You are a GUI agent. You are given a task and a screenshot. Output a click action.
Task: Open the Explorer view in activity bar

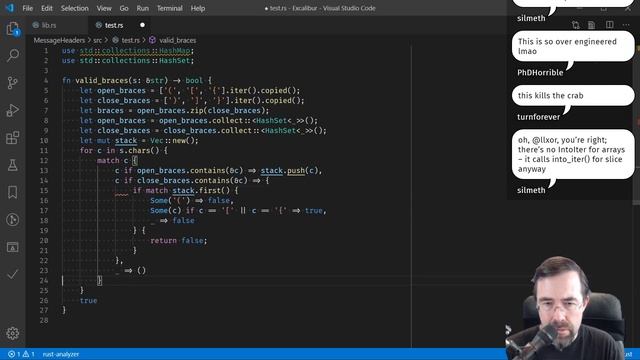[x=13, y=29]
